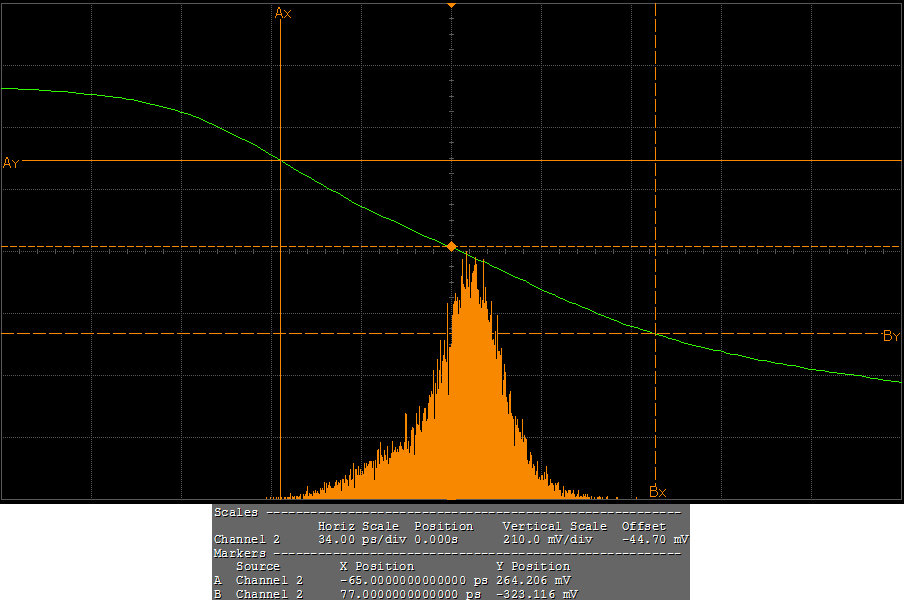Click the Markers section header

[x=240, y=553]
